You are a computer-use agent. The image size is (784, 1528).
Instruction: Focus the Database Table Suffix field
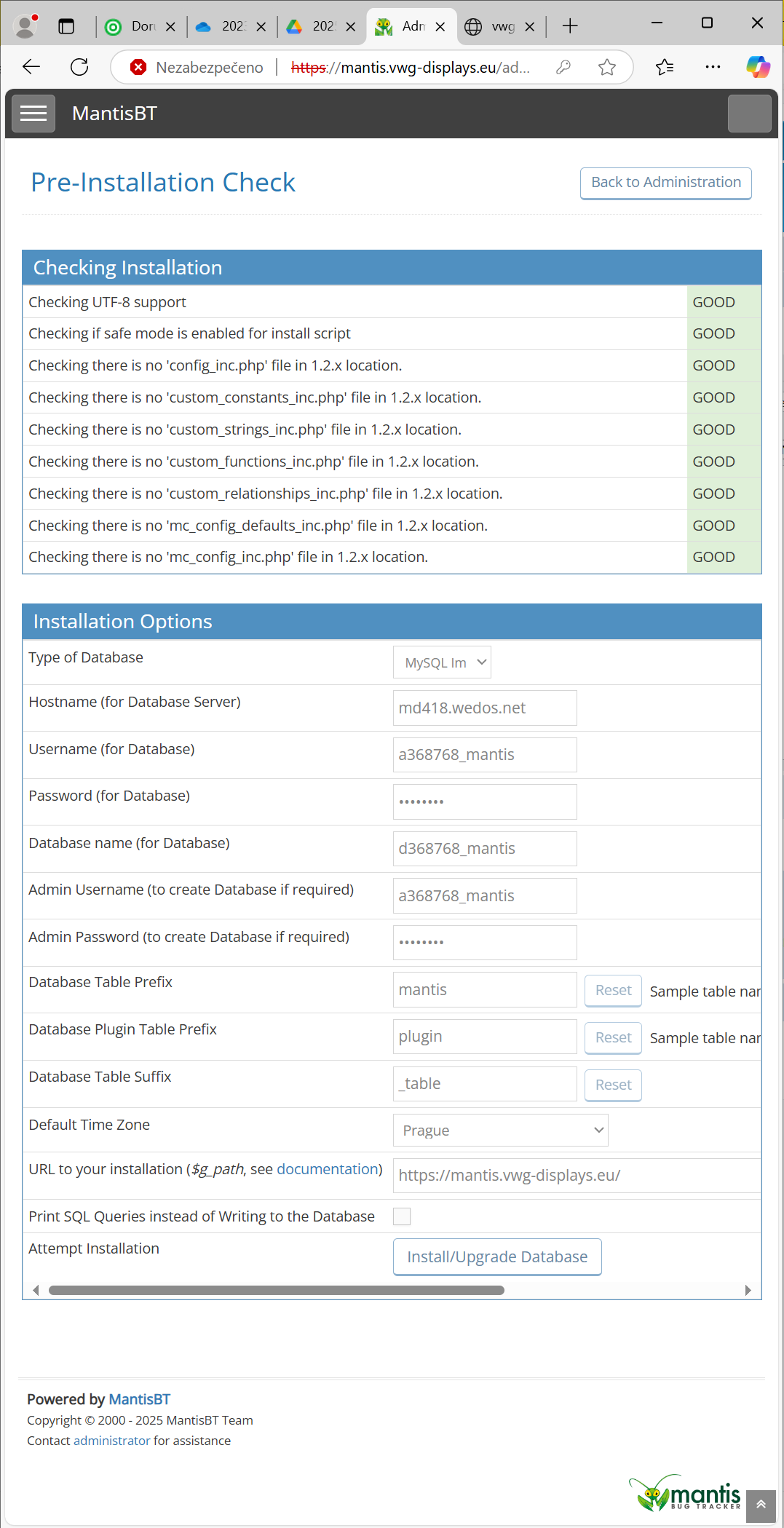coord(485,1084)
